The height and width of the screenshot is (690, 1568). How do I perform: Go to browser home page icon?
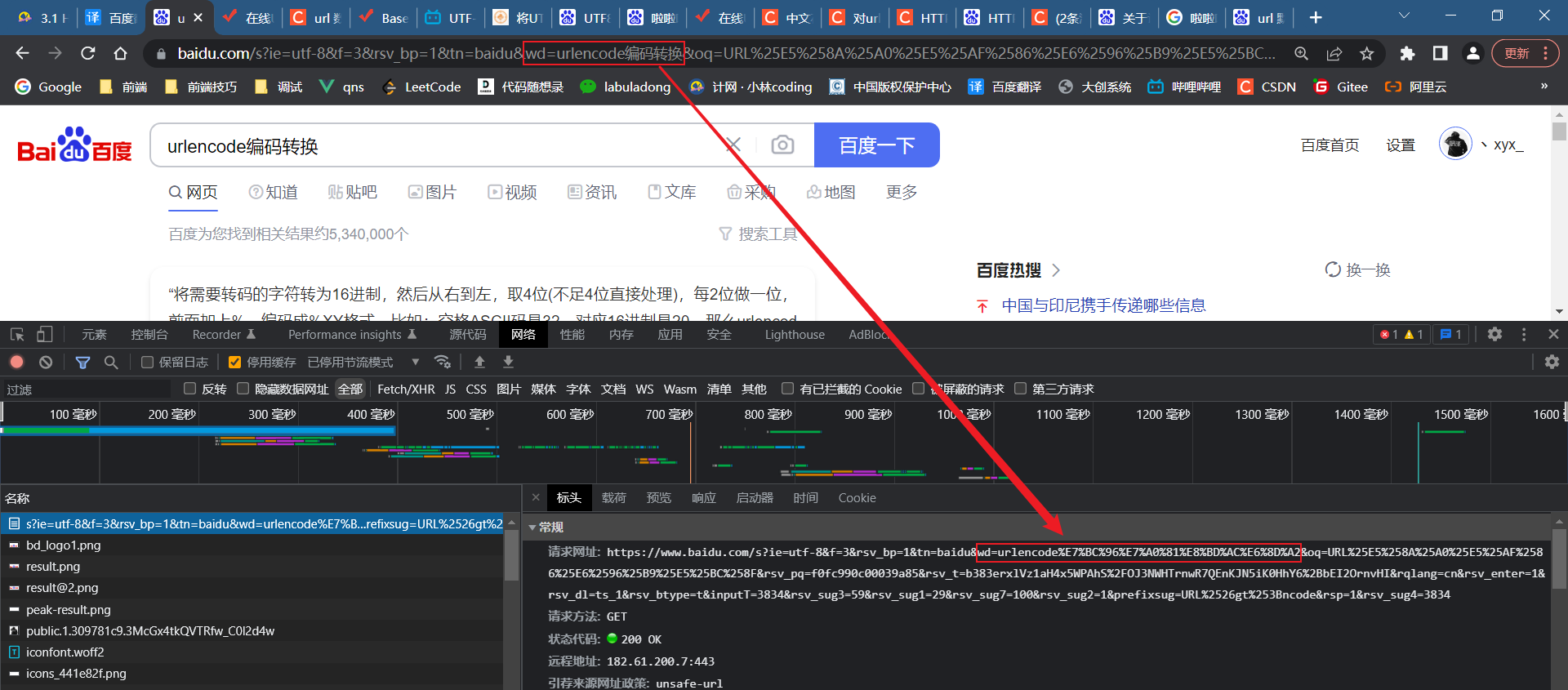click(x=120, y=53)
